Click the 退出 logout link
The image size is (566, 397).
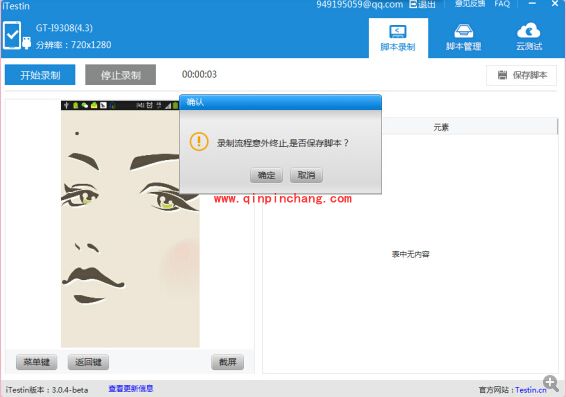[427, 4]
